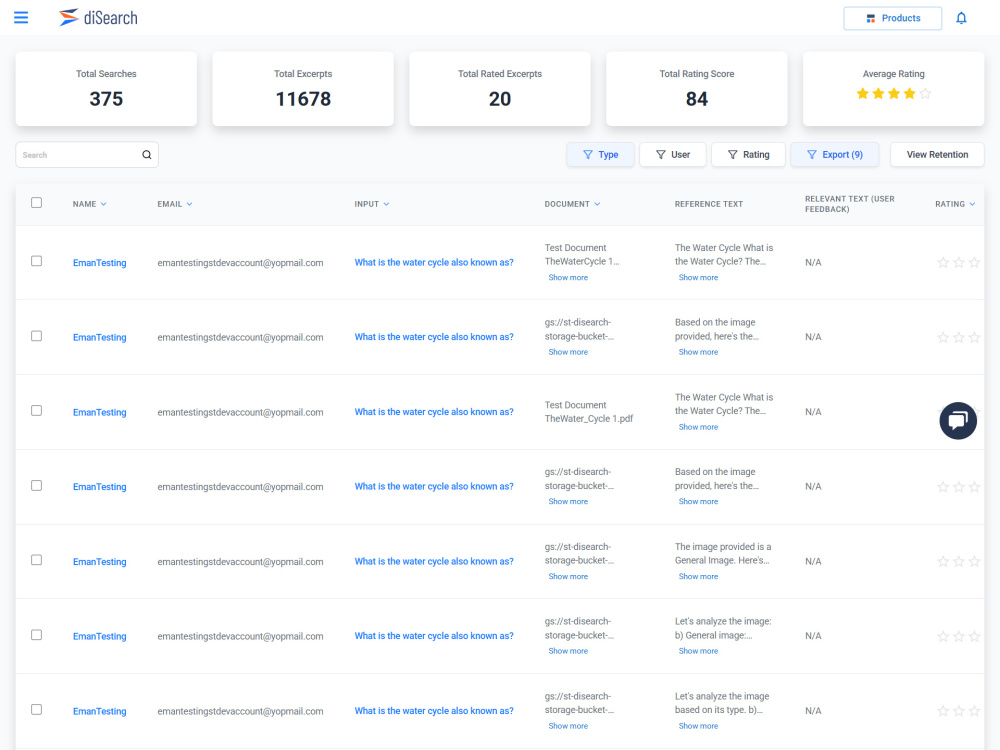The width and height of the screenshot is (1000, 750).
Task: Click the REFERENCE TEXT column header
Action: pos(709,204)
